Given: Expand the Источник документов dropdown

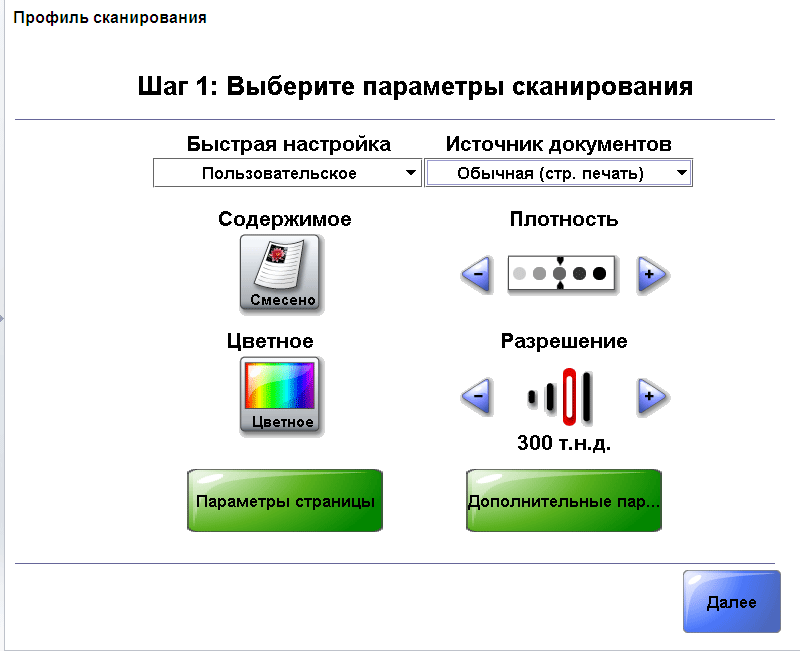Looking at the screenshot, I should (559, 174).
